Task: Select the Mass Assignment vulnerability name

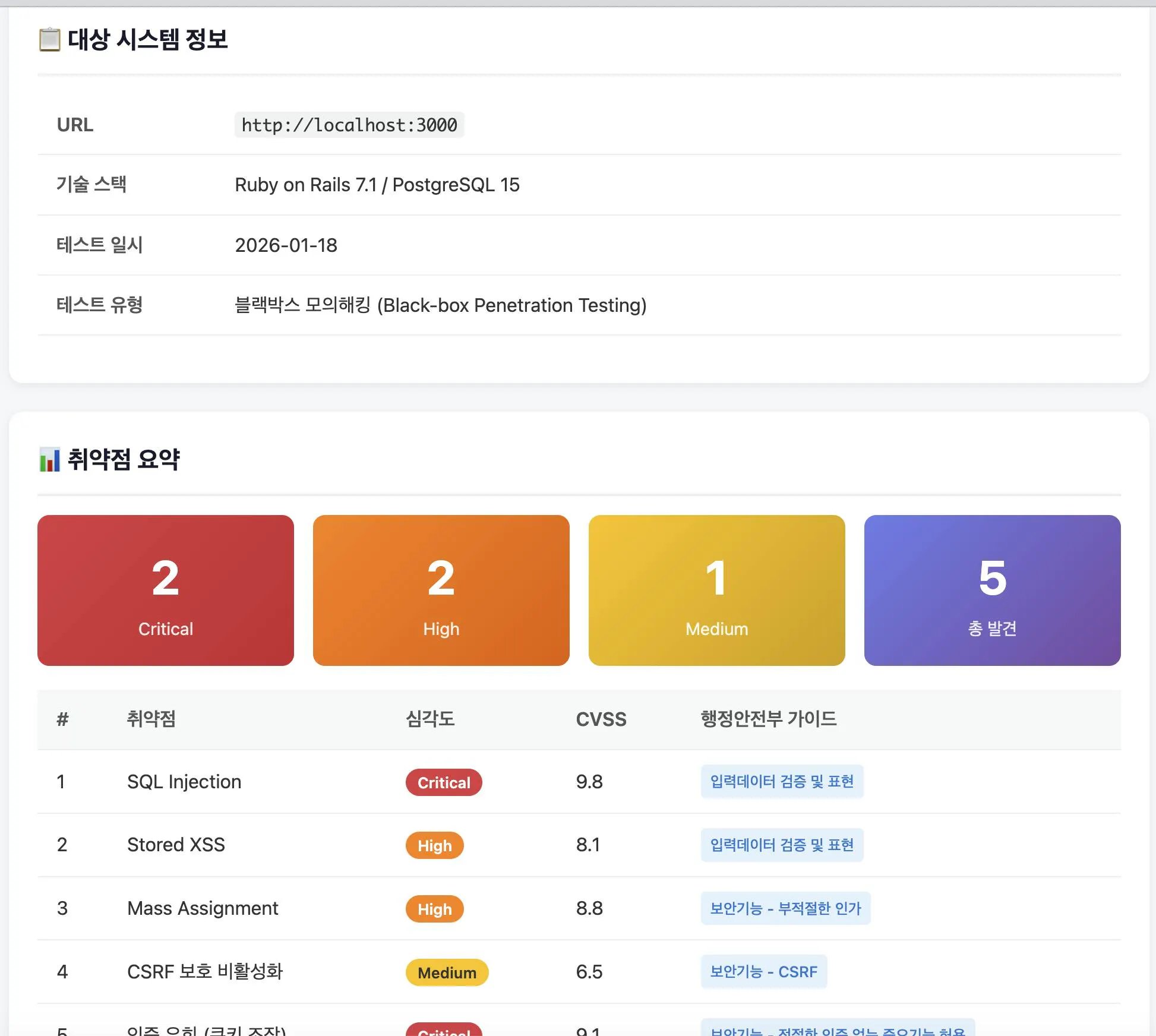Action: [203, 908]
